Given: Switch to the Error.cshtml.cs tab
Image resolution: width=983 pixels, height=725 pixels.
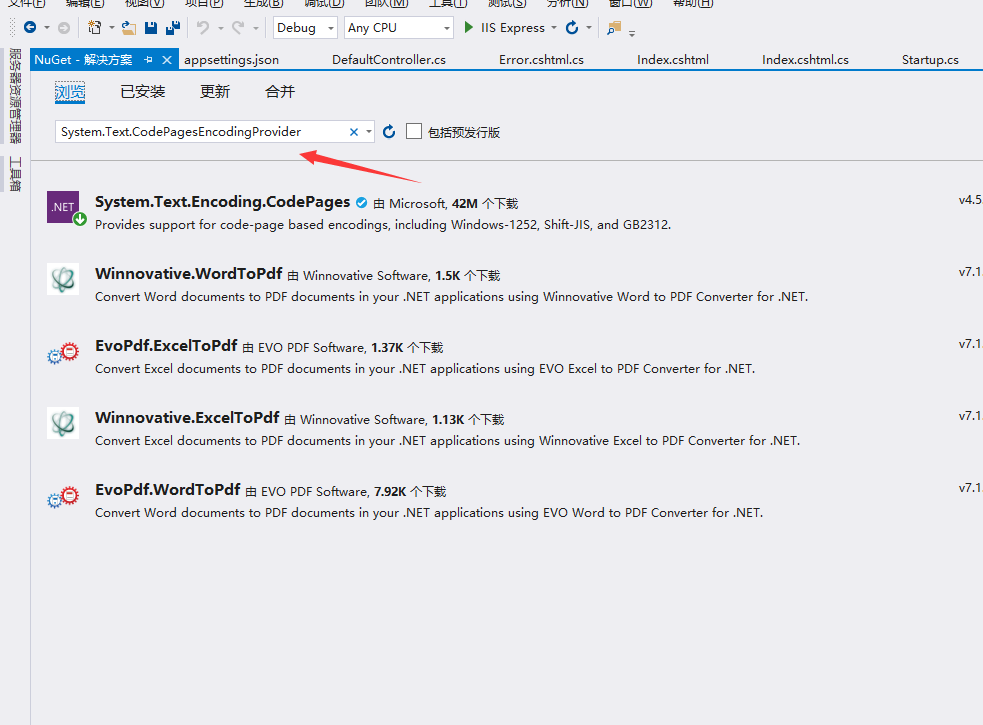Looking at the screenshot, I should [541, 60].
